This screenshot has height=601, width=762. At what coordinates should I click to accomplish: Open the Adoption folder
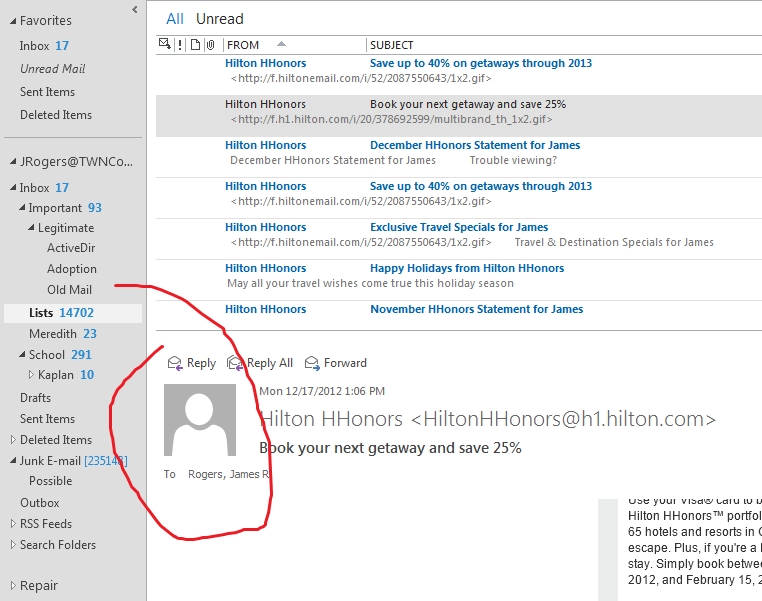72,269
